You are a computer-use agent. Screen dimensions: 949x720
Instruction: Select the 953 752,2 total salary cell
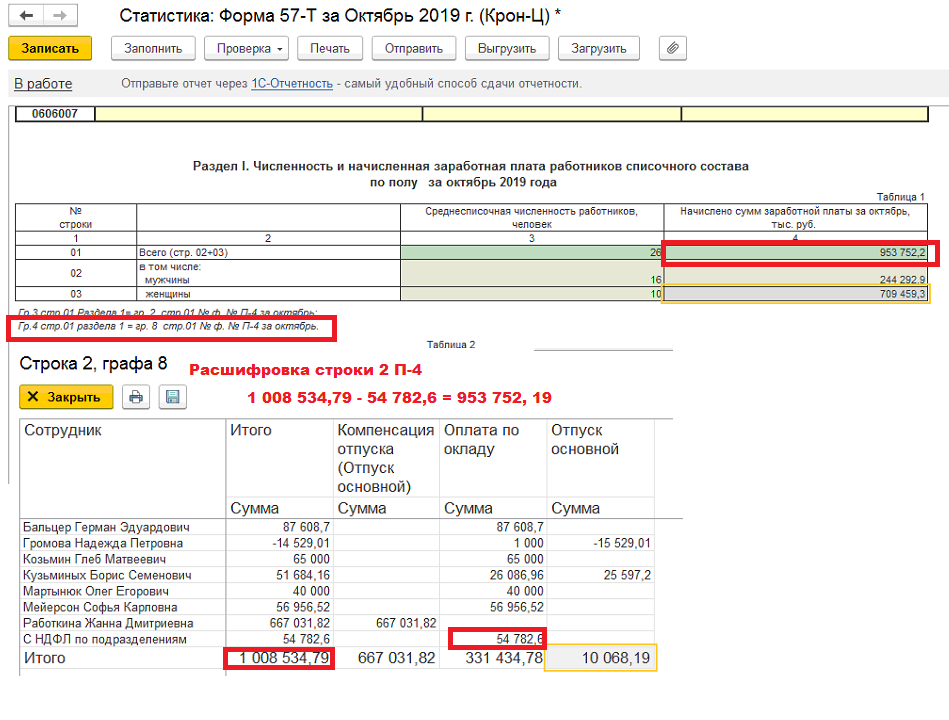click(795, 252)
